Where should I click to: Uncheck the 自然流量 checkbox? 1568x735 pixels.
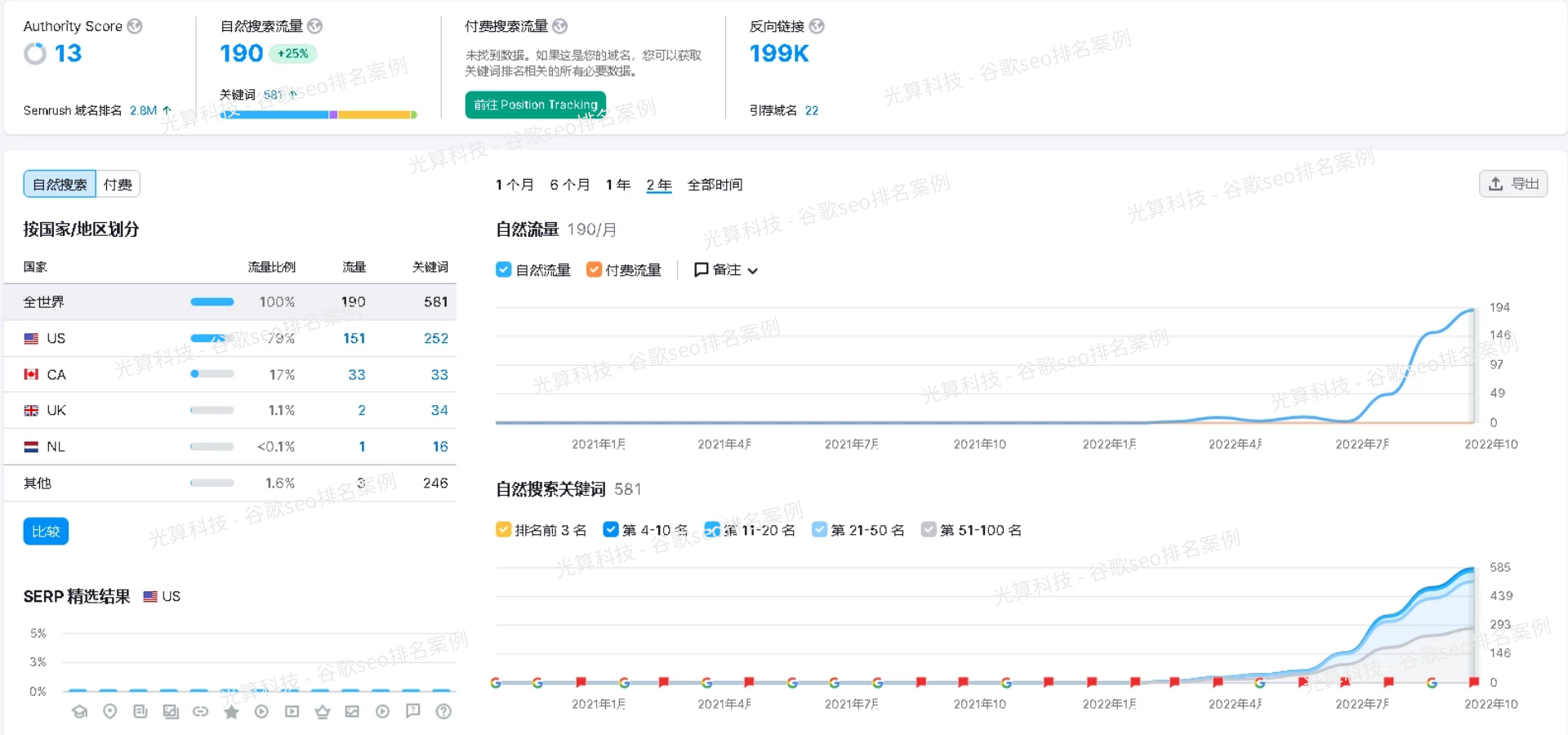tap(504, 269)
